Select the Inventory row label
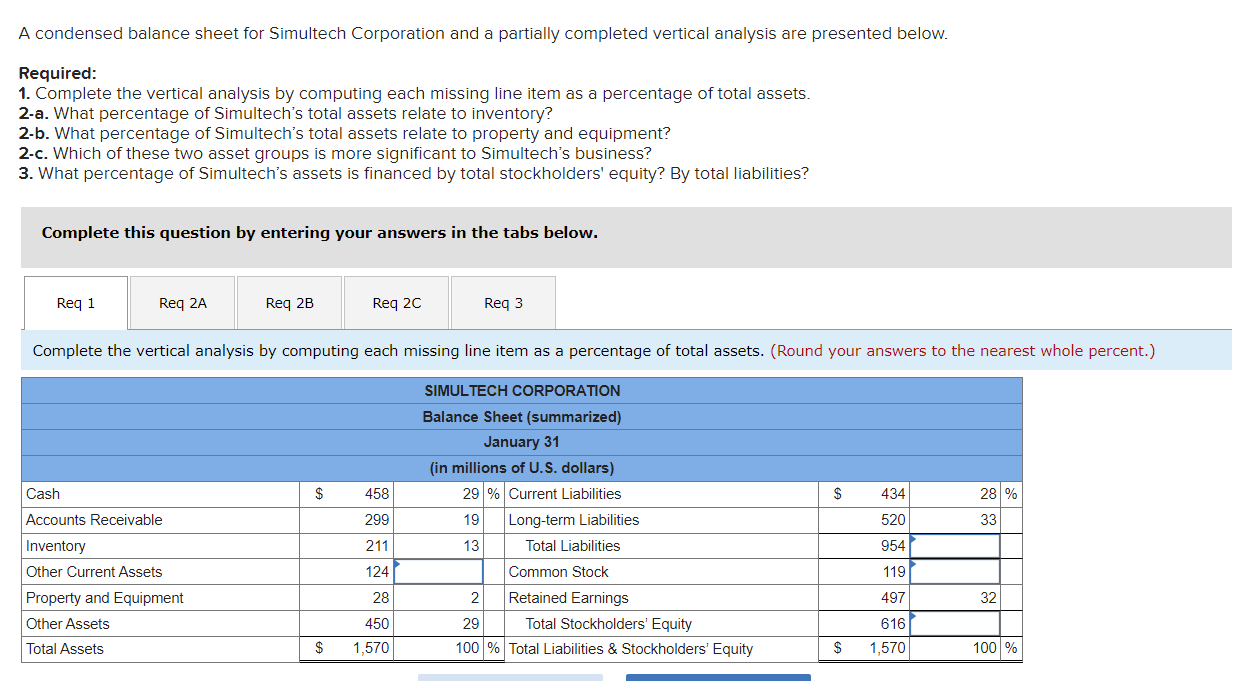The height and width of the screenshot is (681, 1247). point(56,546)
